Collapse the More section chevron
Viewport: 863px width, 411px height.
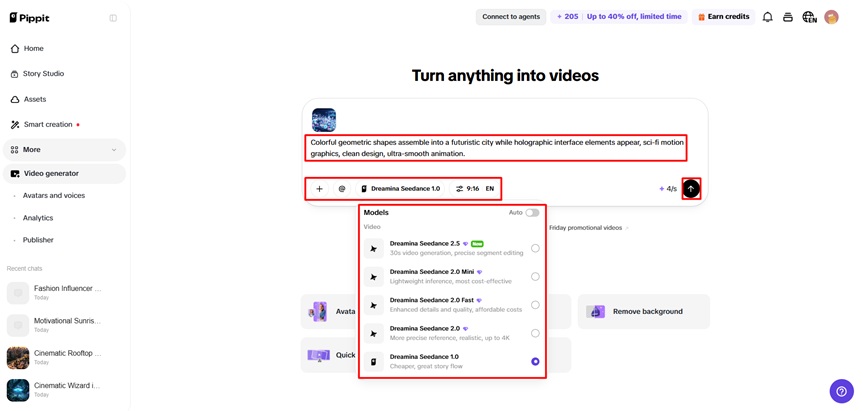pos(114,150)
